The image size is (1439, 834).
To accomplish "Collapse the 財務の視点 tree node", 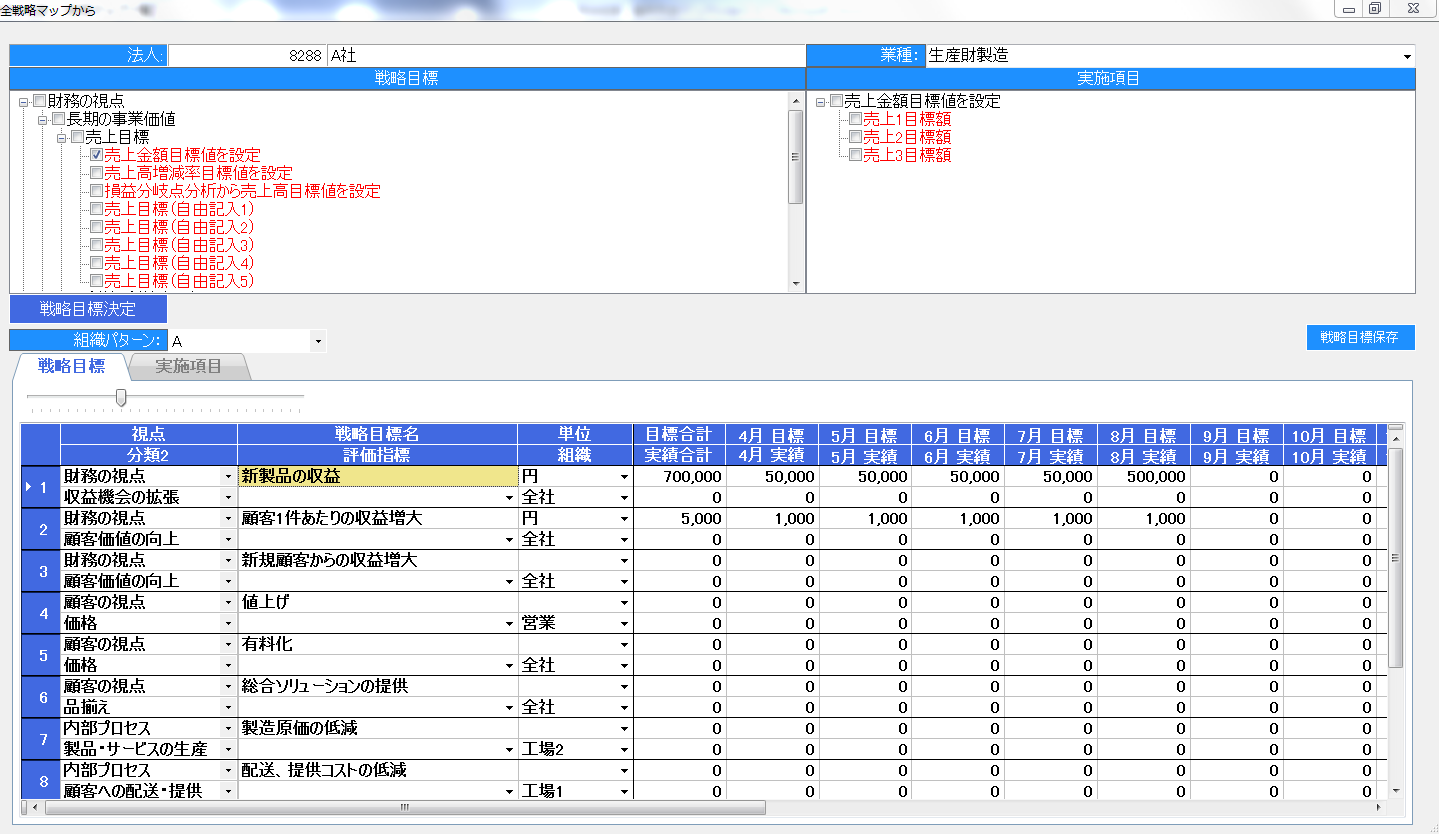I will 23,102.
